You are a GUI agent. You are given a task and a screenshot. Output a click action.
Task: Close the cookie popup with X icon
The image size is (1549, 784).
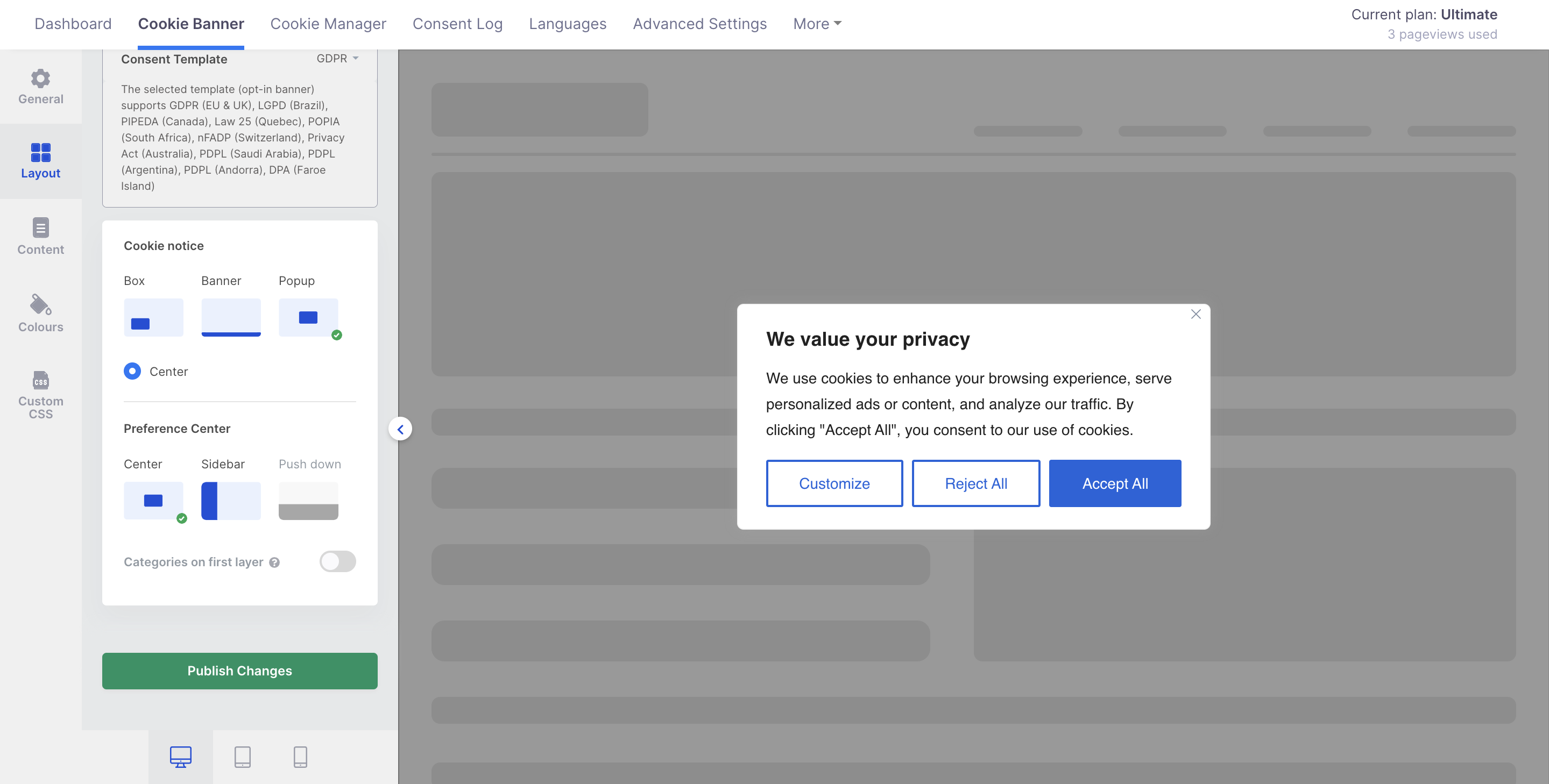tap(1196, 314)
